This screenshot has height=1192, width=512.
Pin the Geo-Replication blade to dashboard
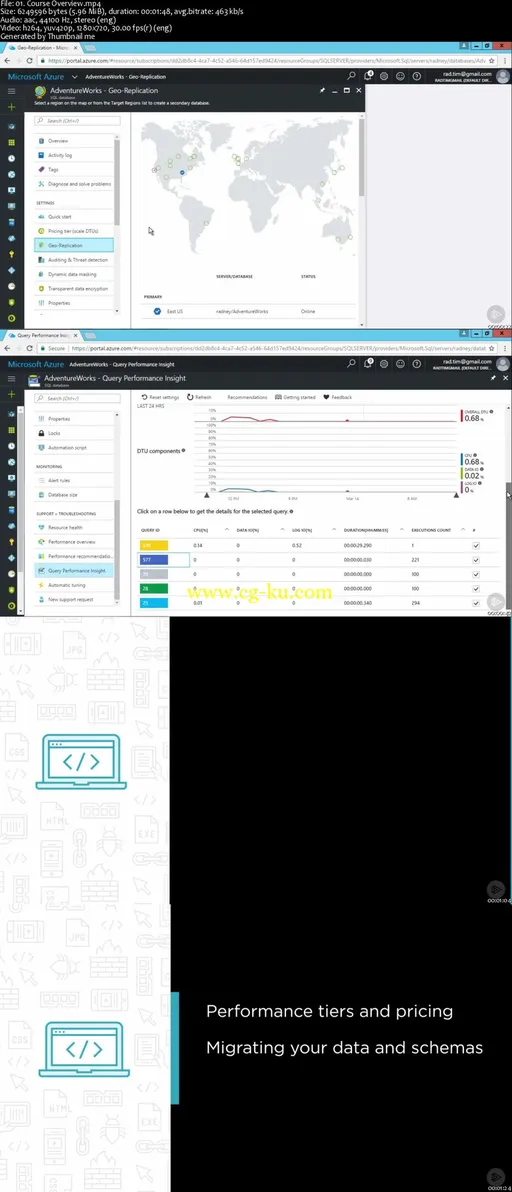321,90
